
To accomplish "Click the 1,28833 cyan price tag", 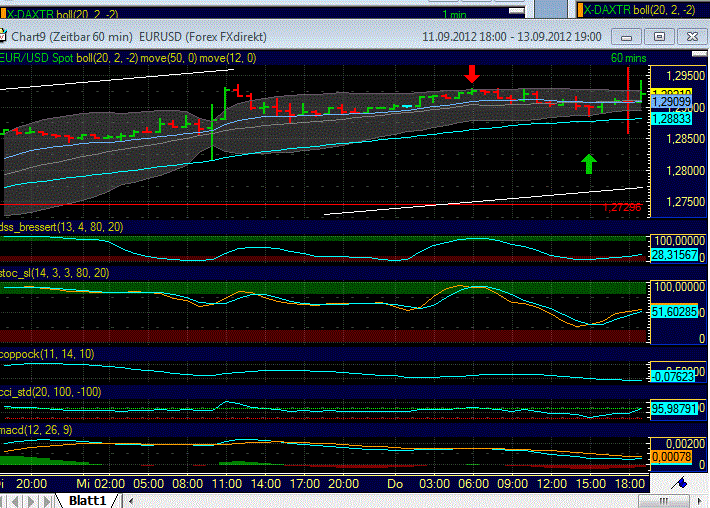I will tap(672, 119).
